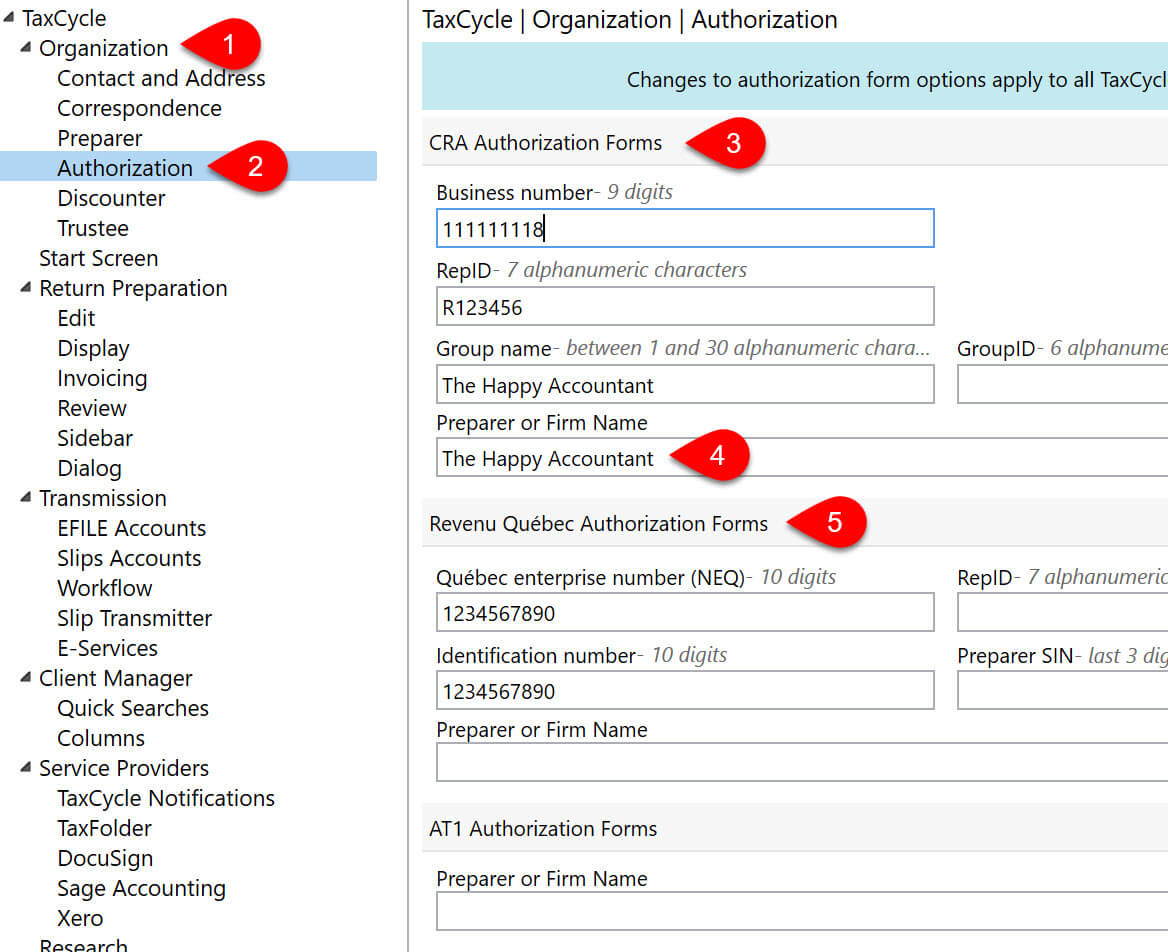Click the Preparer SIN field

(1062, 691)
